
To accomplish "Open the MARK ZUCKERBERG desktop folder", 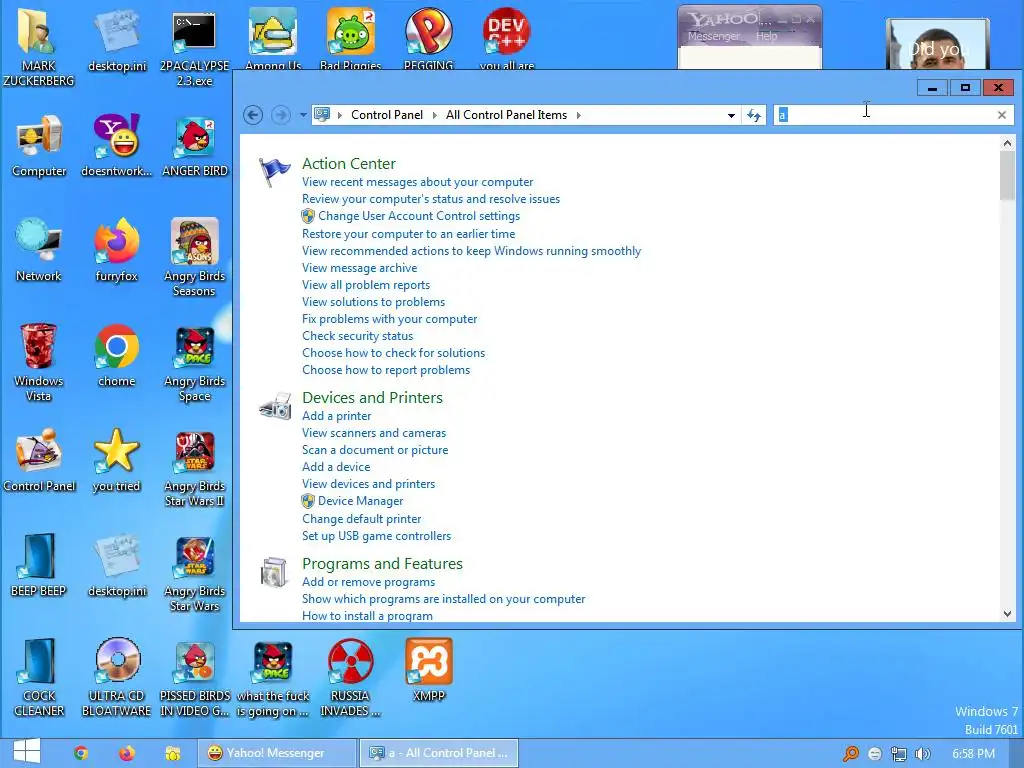I will (x=38, y=46).
